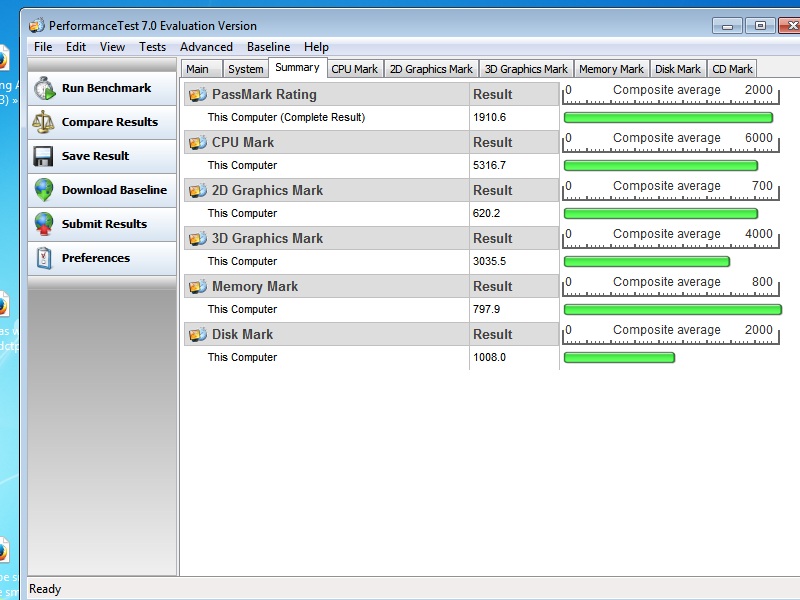Click the Run Benchmark button label
The width and height of the screenshot is (800, 600).
106,88
